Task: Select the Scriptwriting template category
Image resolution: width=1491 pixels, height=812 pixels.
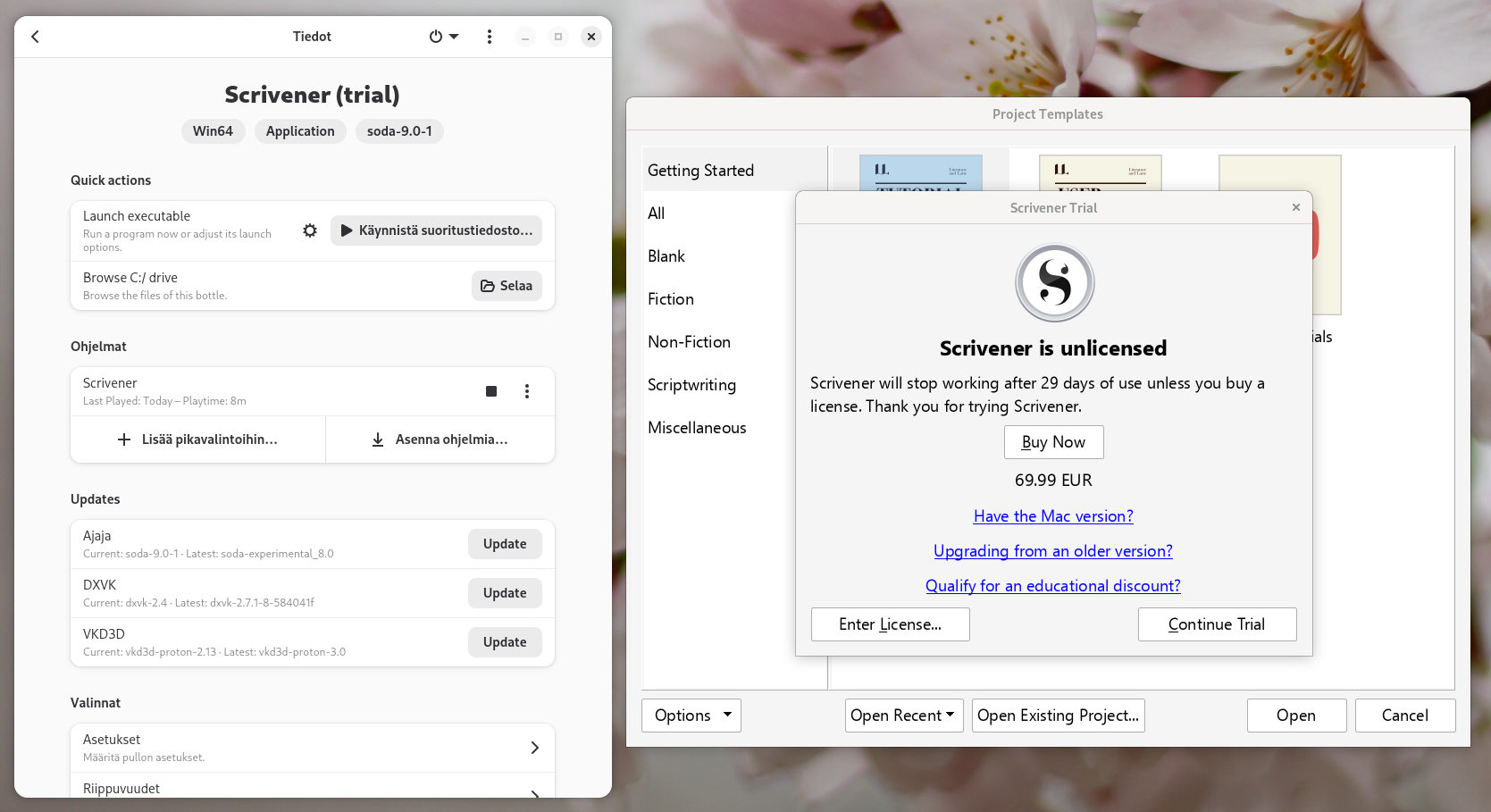Action: click(x=691, y=385)
